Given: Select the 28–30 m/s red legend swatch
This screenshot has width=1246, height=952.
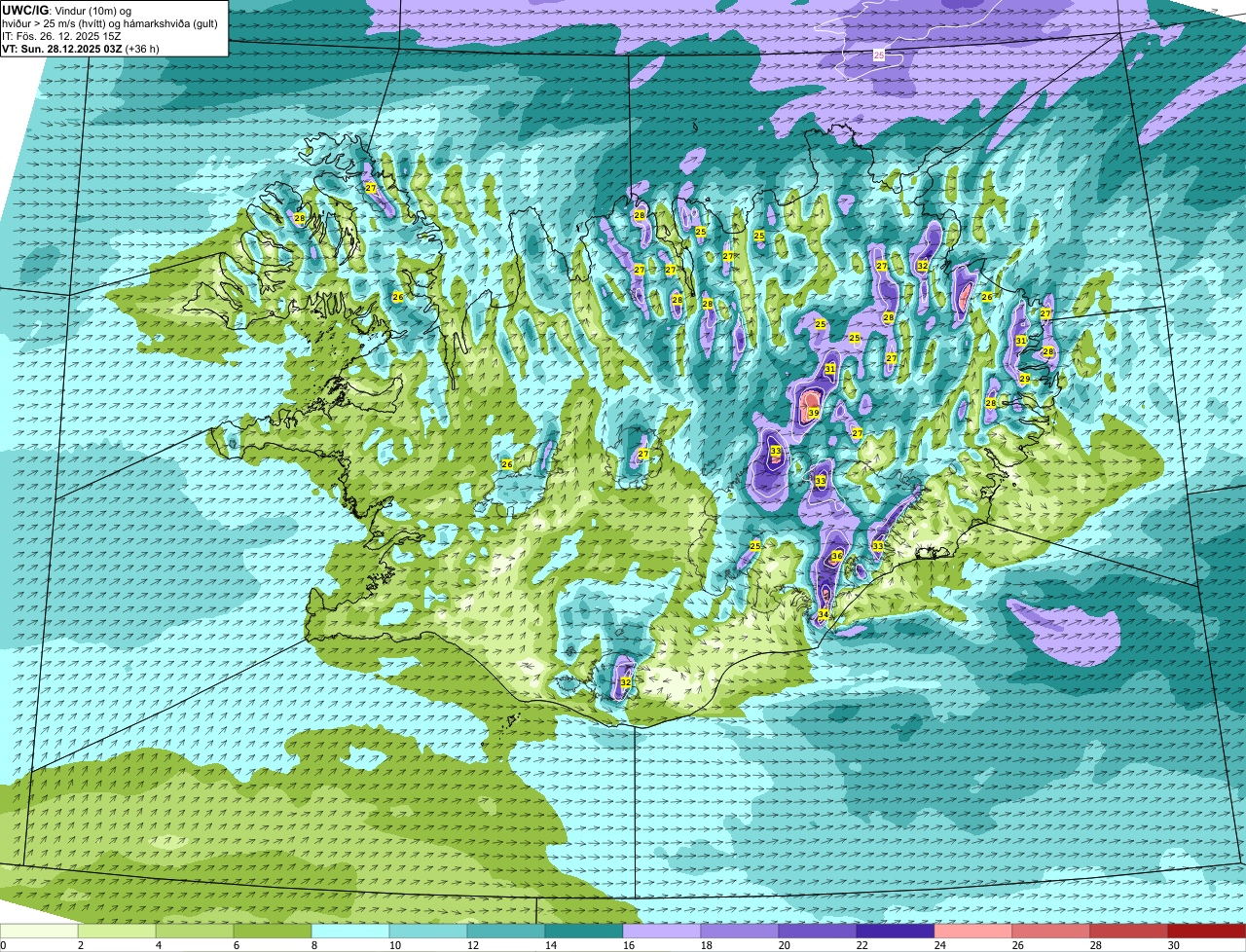Looking at the screenshot, I should (x=1129, y=931).
